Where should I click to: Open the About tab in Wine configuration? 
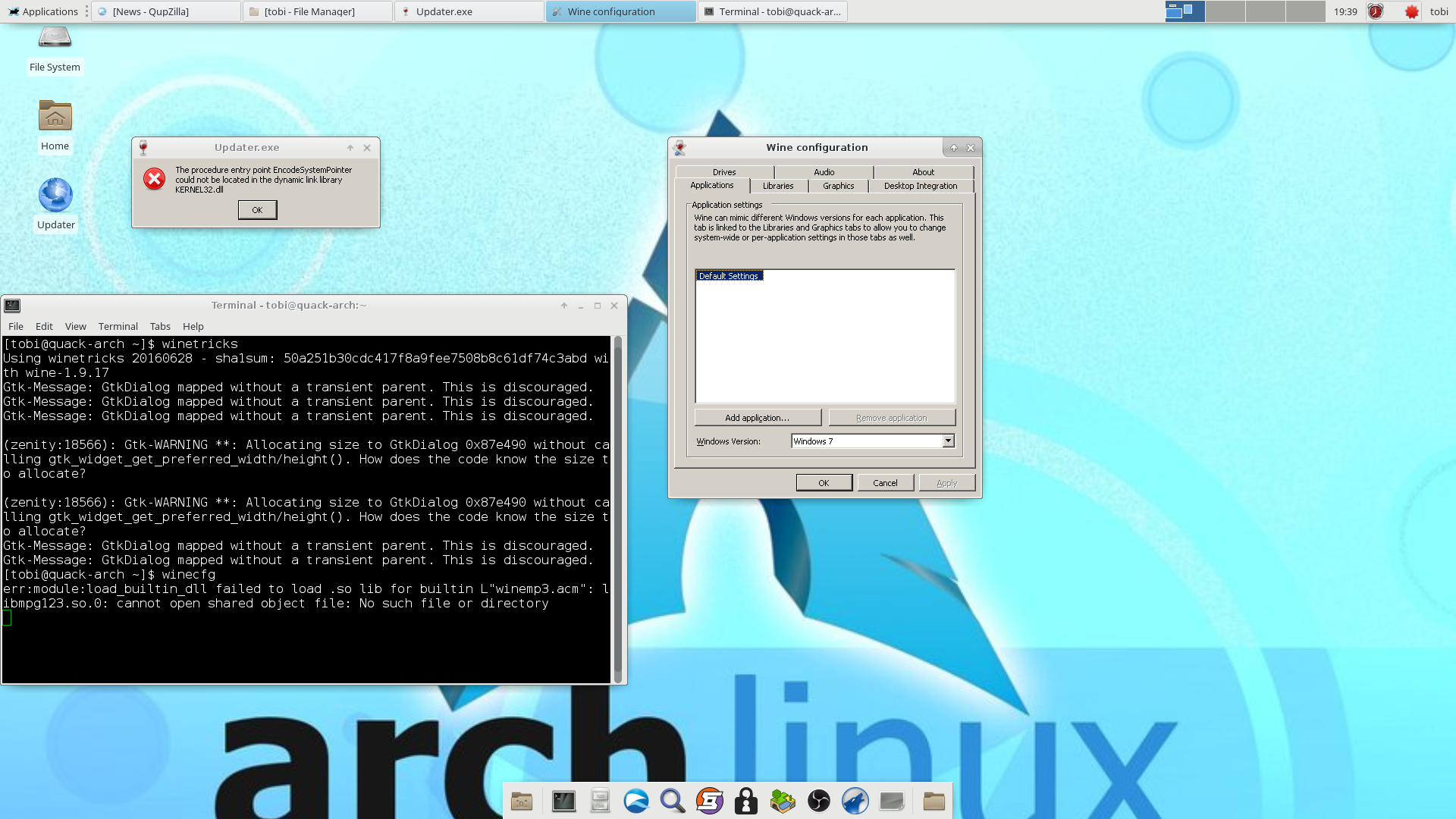[x=924, y=172]
